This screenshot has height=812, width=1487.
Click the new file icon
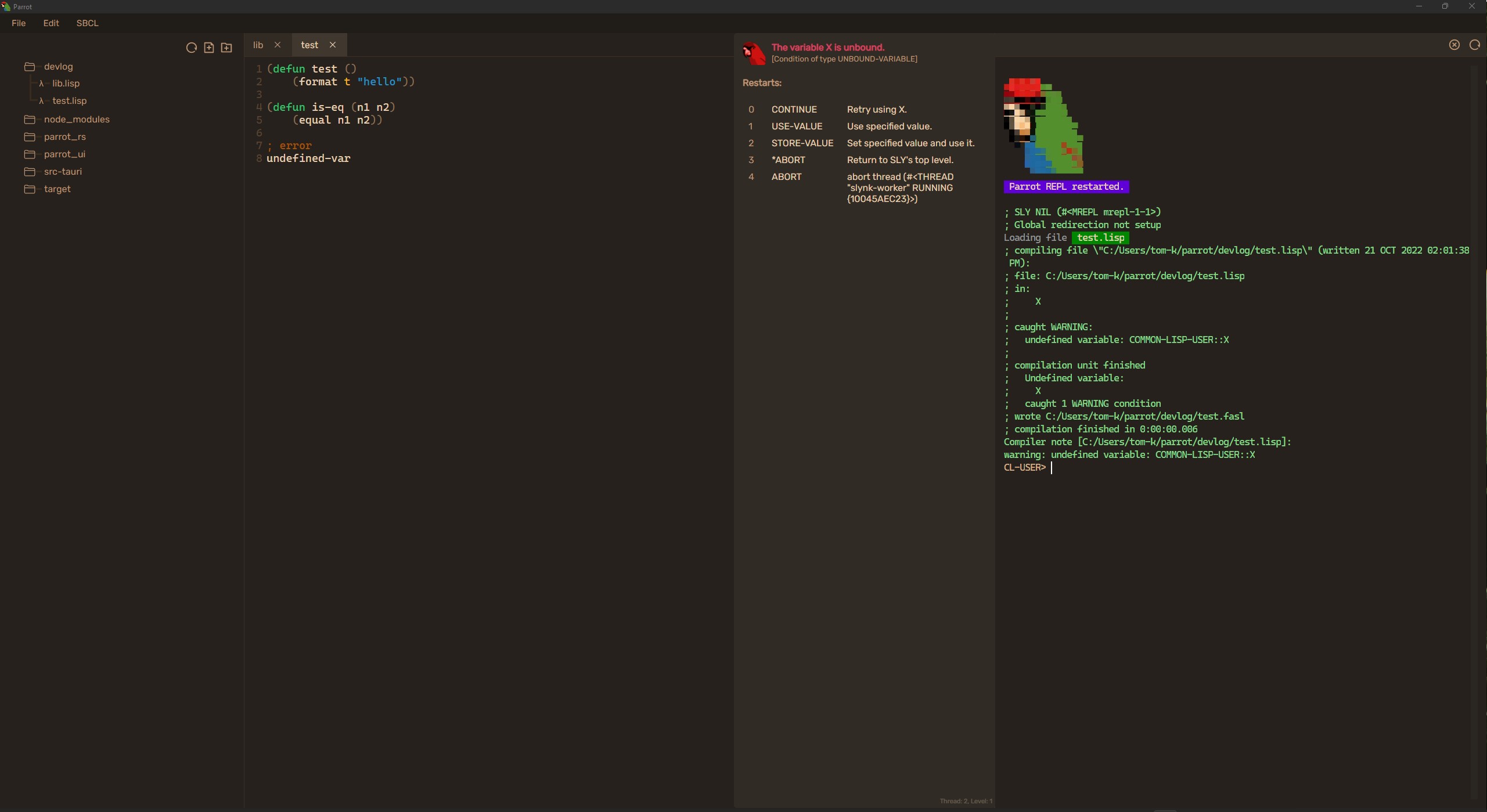209,48
